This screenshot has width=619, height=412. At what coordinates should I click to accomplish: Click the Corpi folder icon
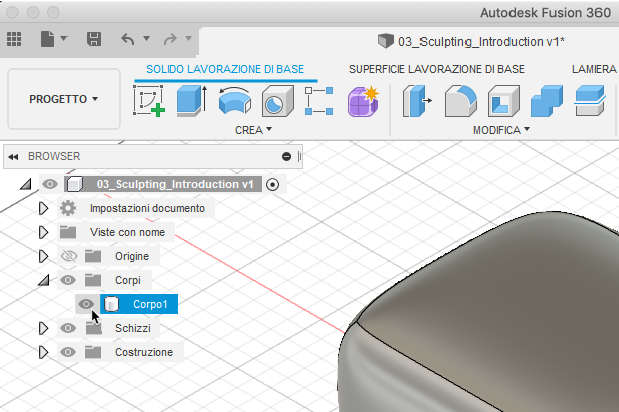pos(93,280)
